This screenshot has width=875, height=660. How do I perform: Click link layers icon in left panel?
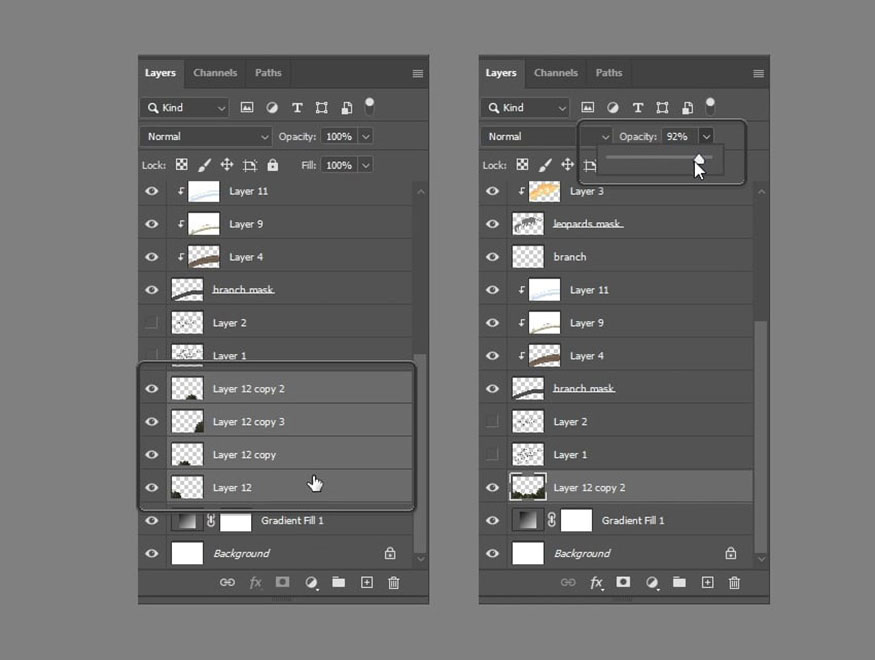[227, 582]
